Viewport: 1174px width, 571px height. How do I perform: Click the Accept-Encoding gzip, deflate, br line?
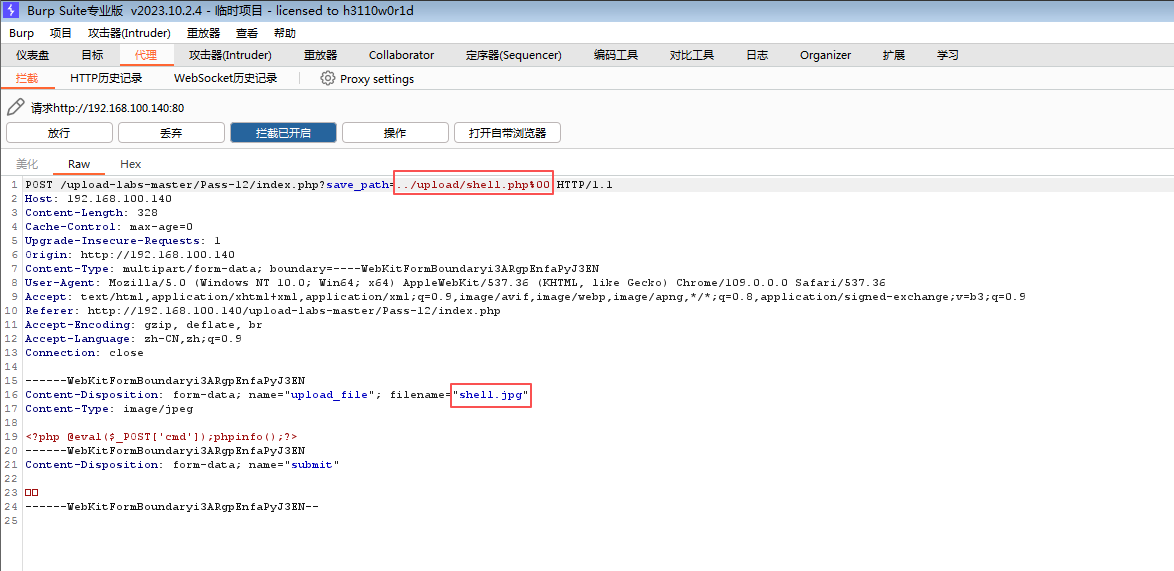(144, 325)
